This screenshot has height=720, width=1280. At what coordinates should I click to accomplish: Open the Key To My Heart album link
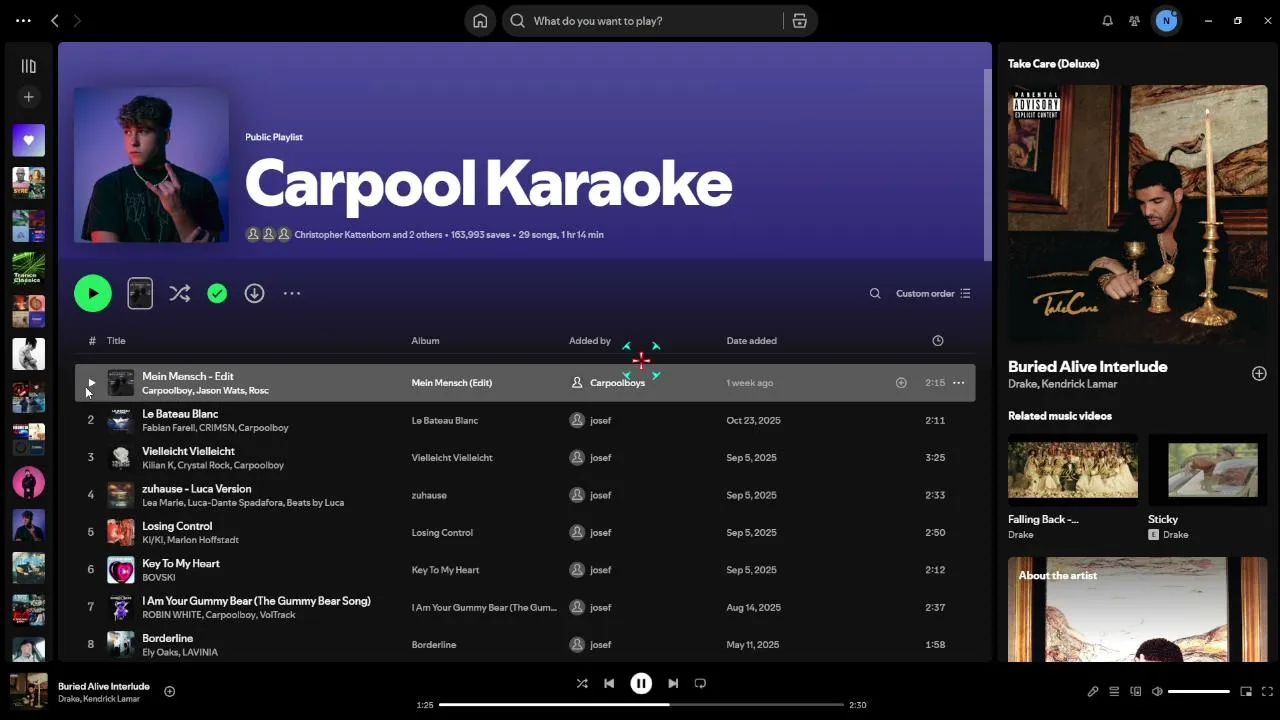pyautogui.click(x=446, y=570)
